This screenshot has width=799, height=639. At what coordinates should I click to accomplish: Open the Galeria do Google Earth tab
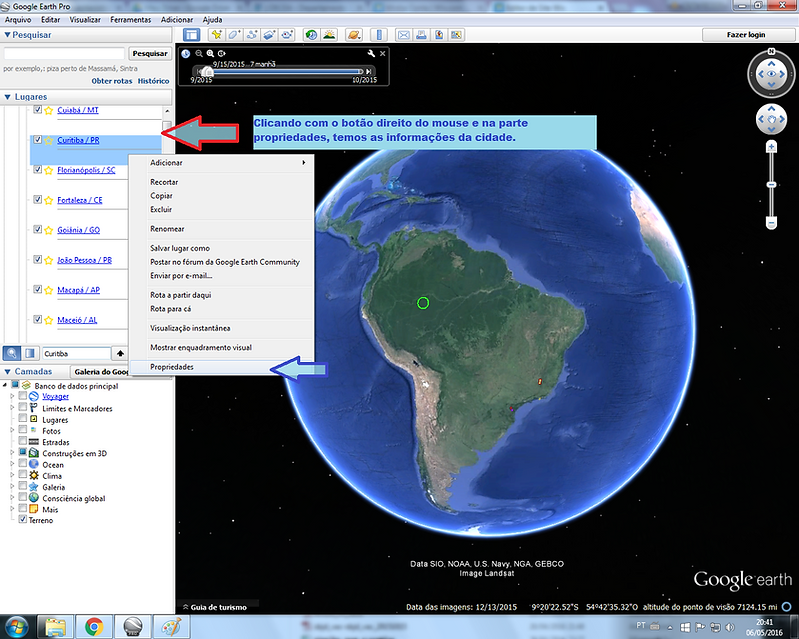(100, 372)
